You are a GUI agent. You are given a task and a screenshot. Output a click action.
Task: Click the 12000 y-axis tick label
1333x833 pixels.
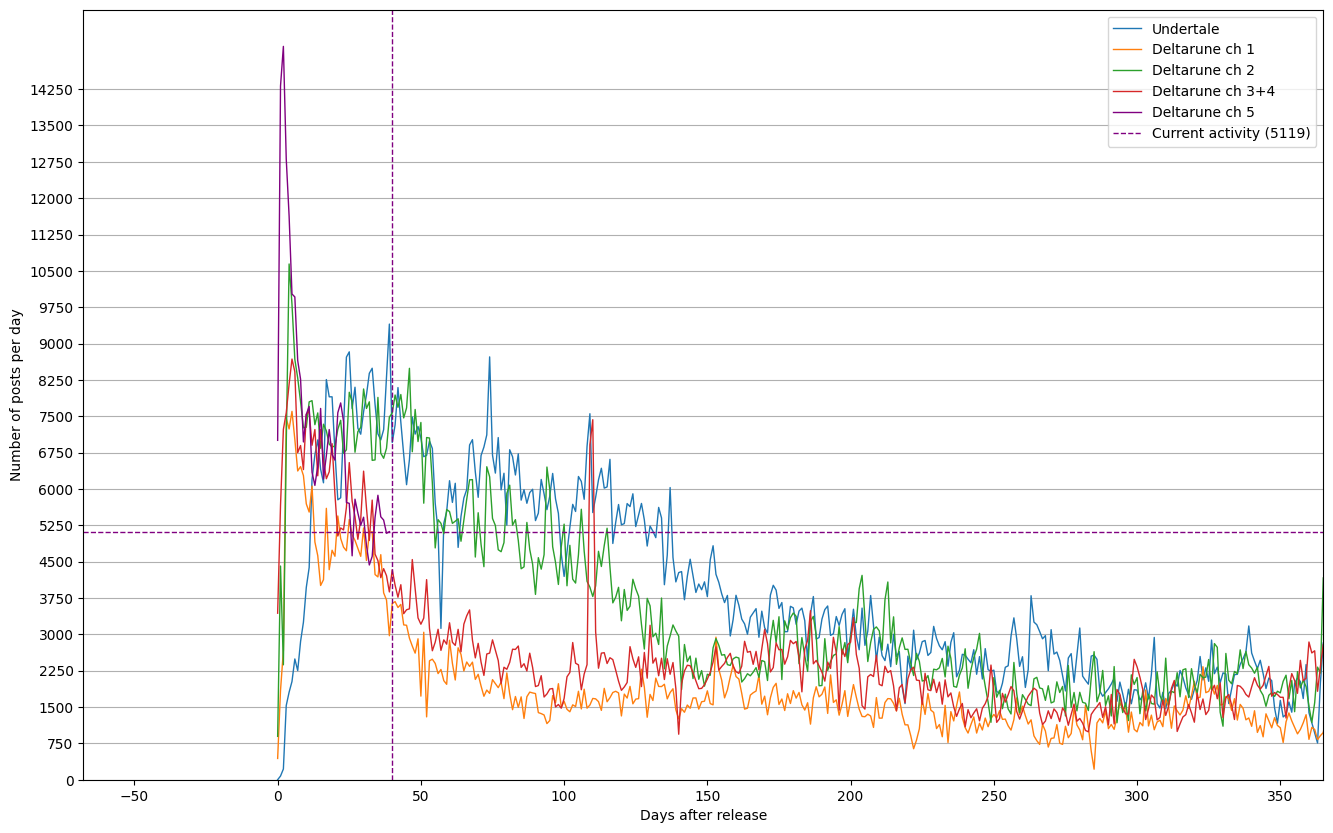(x=55, y=199)
